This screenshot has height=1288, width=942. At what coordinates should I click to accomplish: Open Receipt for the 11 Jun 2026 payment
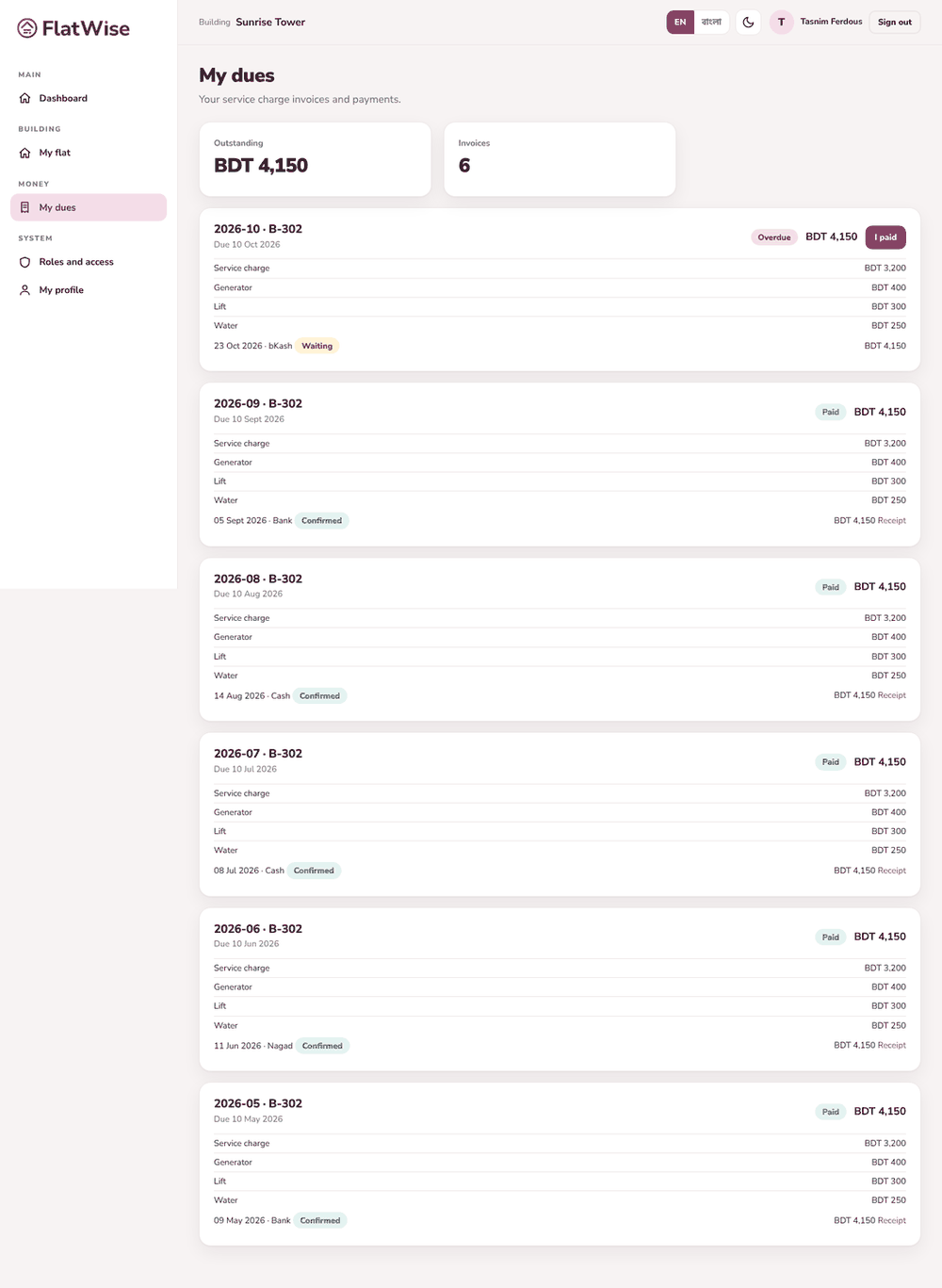pos(892,1045)
